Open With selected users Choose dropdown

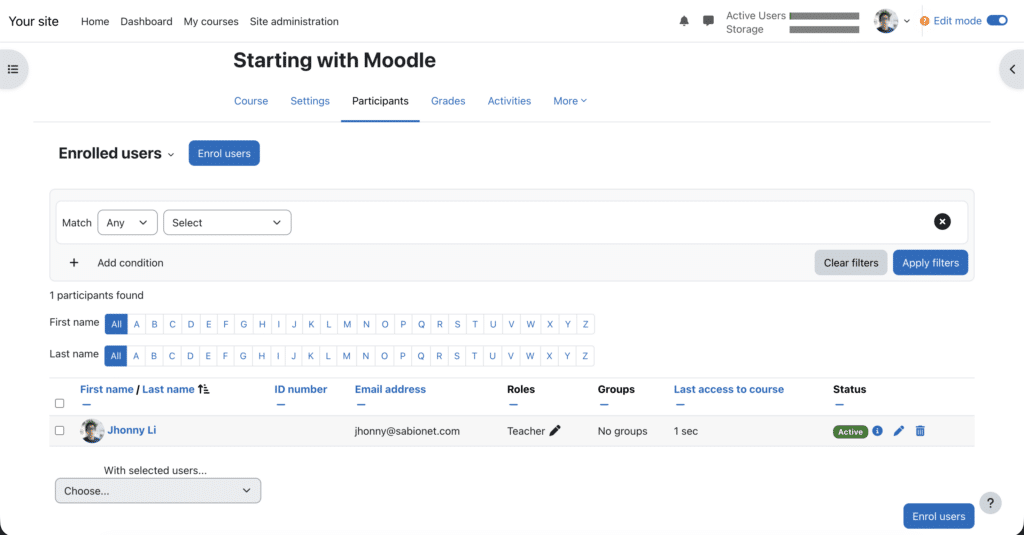[x=157, y=491]
